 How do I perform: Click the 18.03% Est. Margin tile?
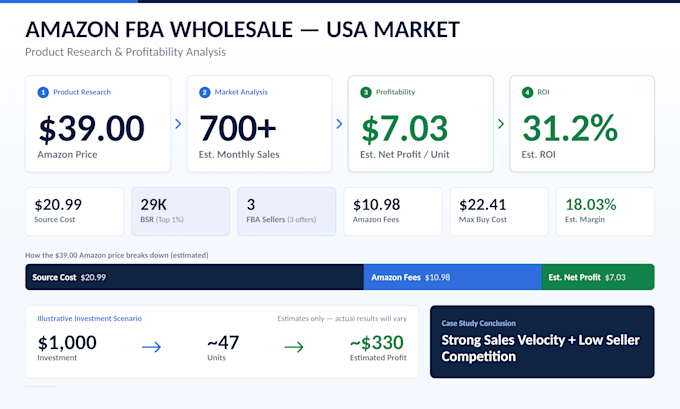(x=605, y=212)
